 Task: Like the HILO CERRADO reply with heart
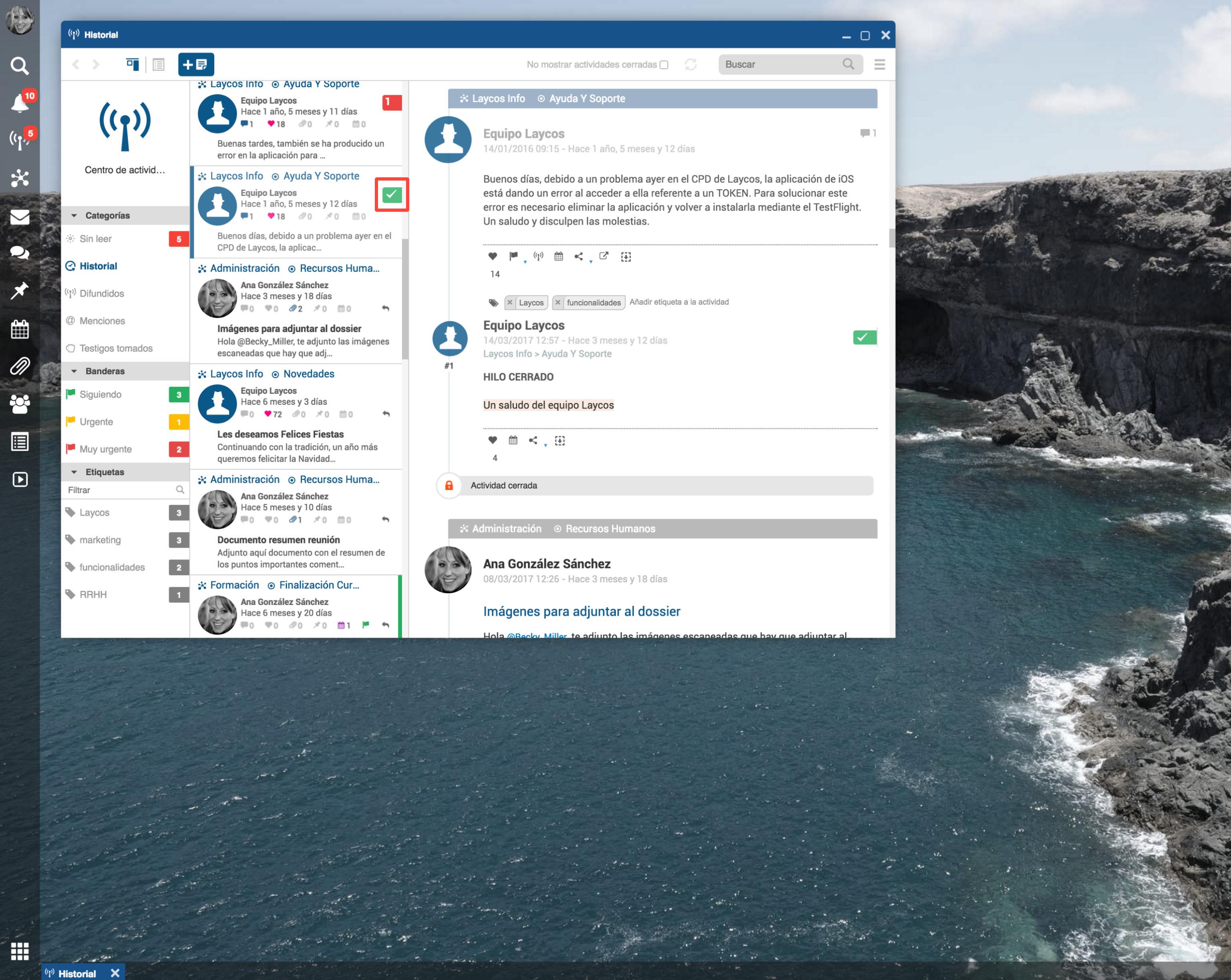click(493, 440)
